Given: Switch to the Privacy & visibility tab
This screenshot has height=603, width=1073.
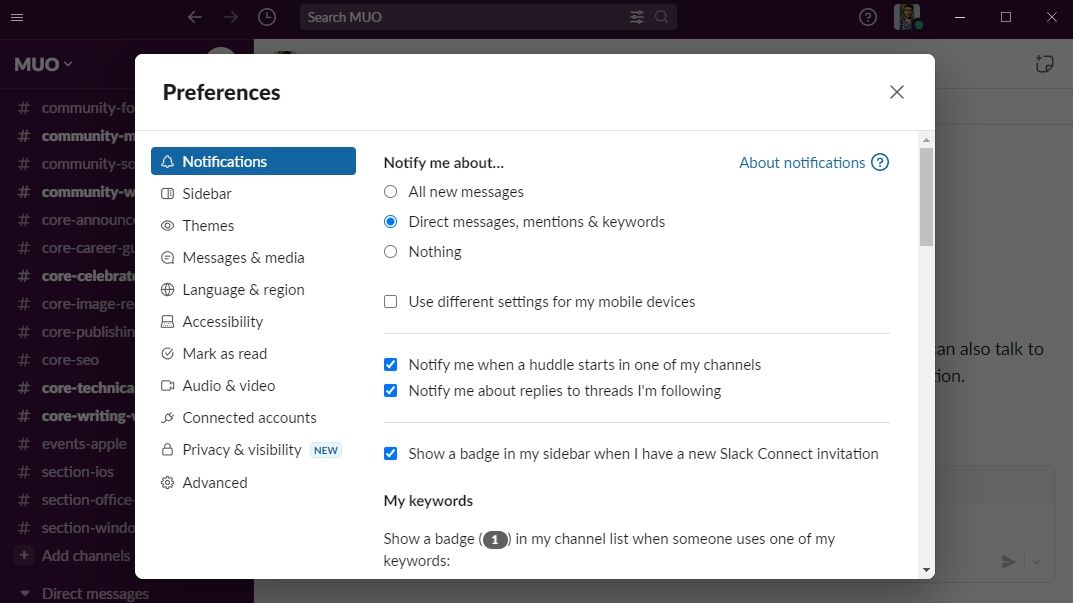Looking at the screenshot, I should click(242, 450).
